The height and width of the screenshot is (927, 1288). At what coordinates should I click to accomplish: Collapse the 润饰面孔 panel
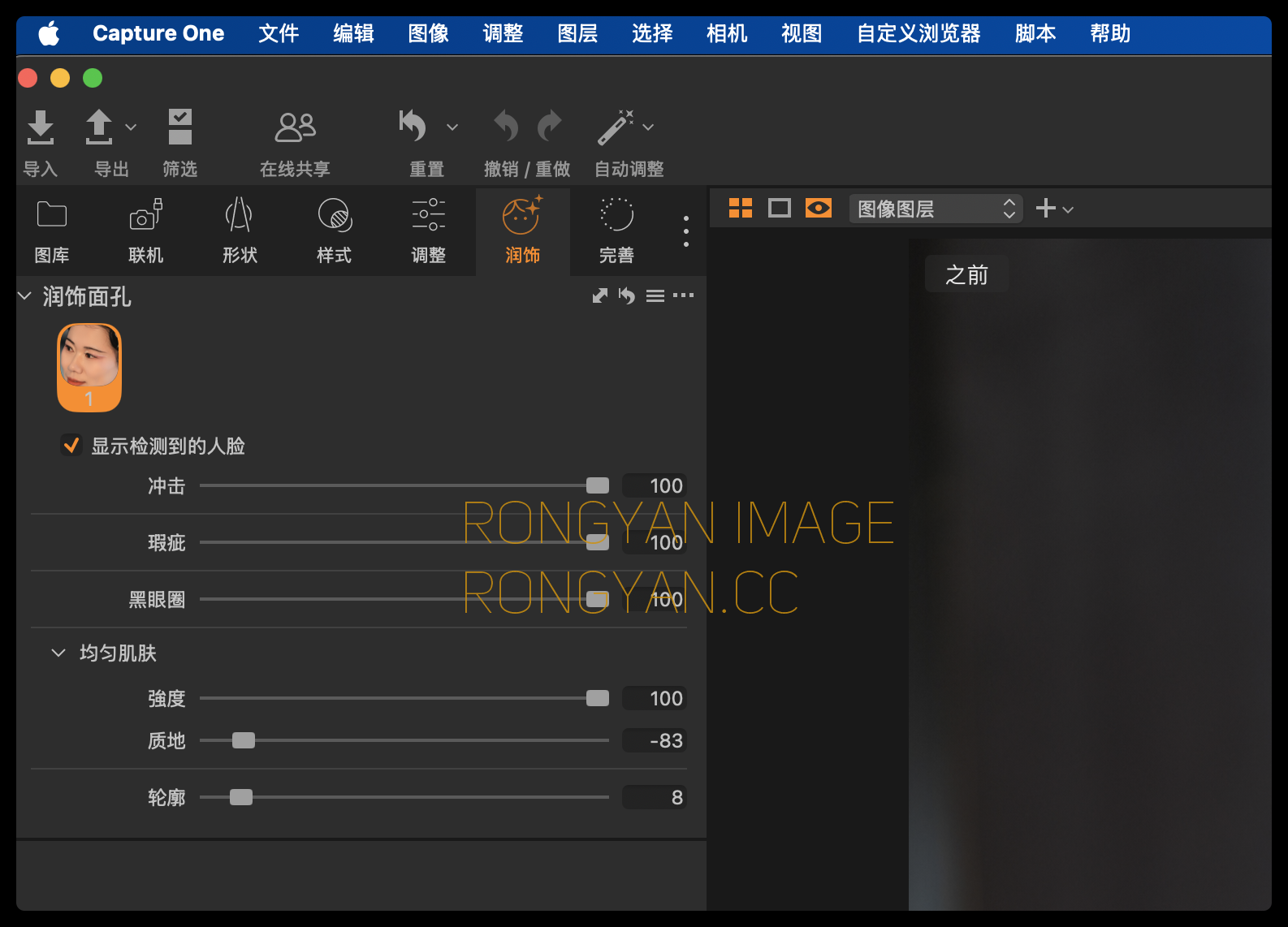(x=24, y=296)
